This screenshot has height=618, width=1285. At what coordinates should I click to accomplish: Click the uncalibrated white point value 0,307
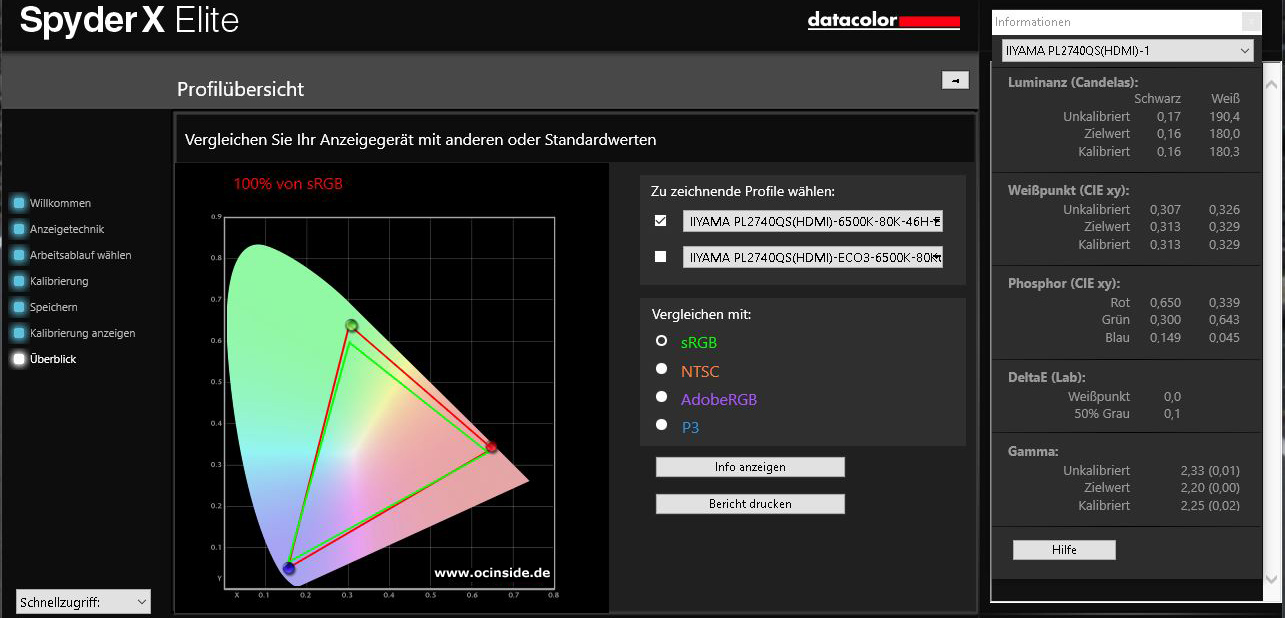[x=1165, y=210]
